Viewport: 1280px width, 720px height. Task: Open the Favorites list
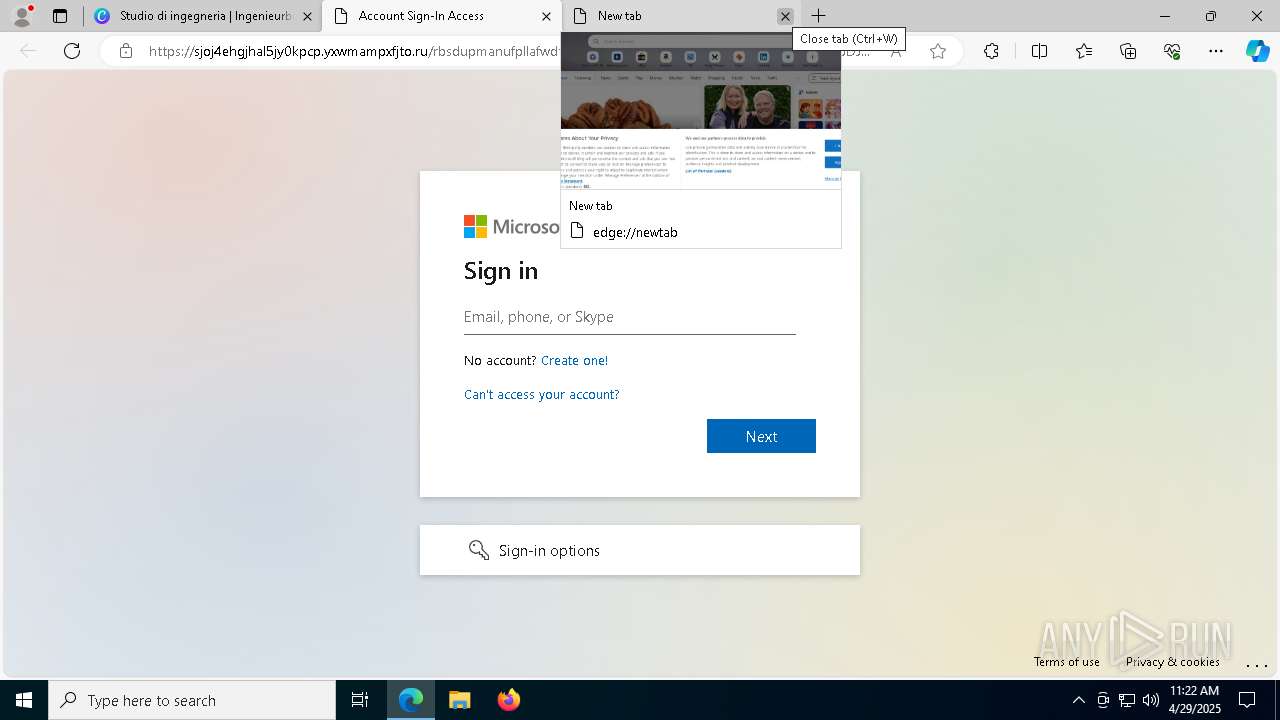[1084, 51]
